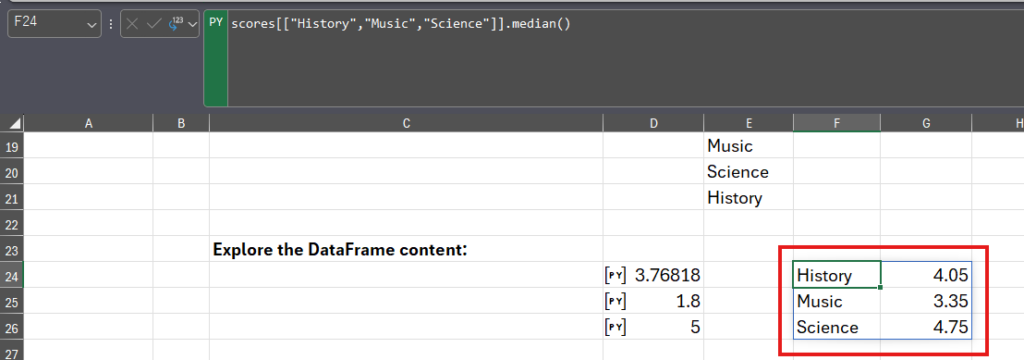Image resolution: width=1024 pixels, height=360 pixels.
Task: Click cell F25 containing Music
Action: point(837,301)
